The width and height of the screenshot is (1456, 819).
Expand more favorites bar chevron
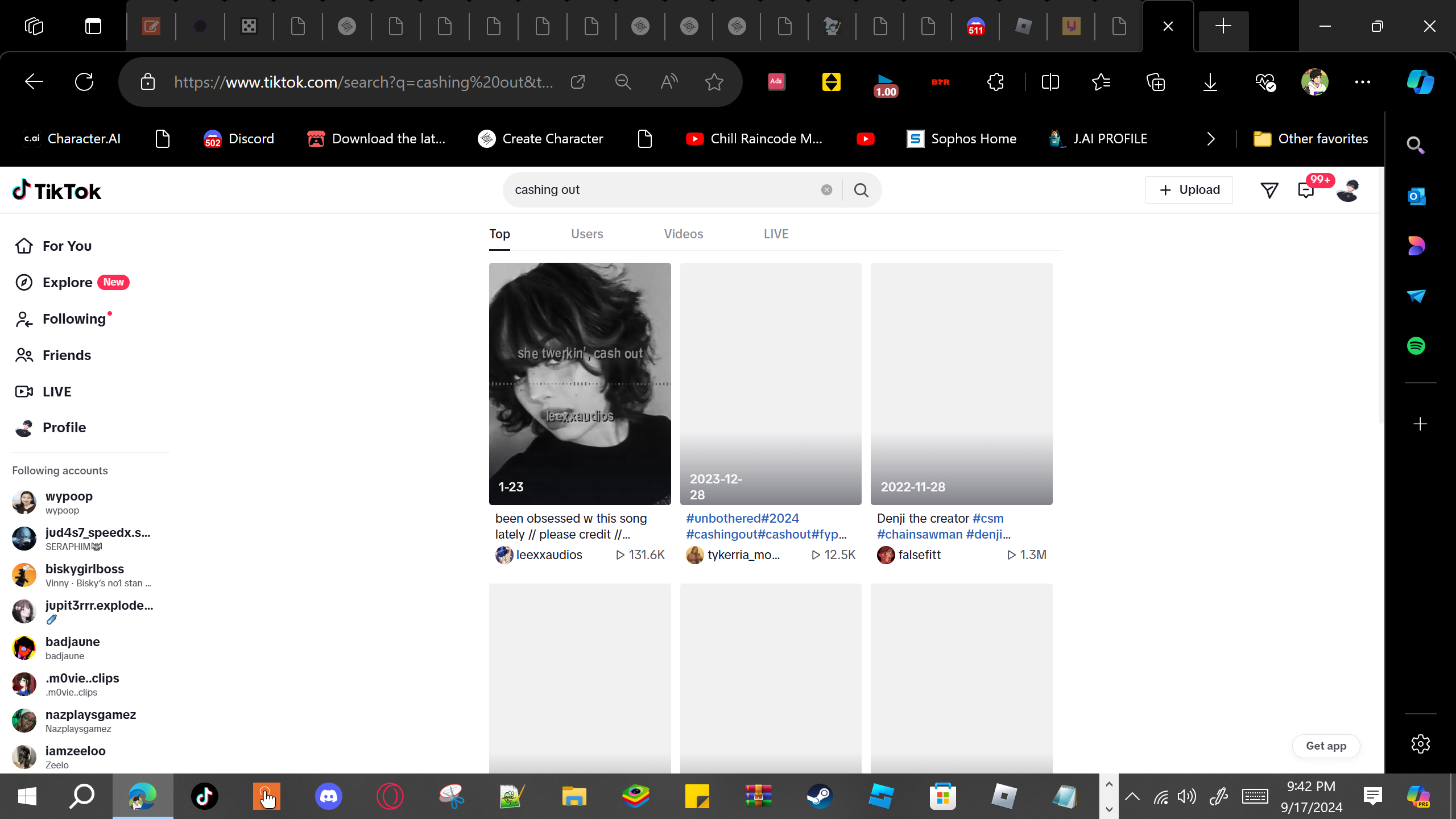point(1211,139)
